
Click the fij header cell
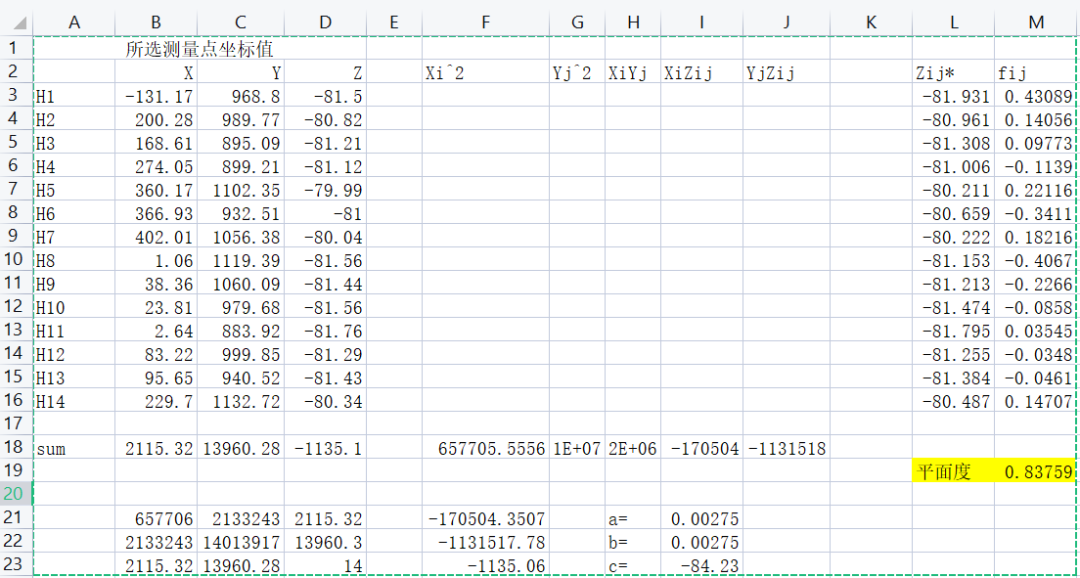[1033, 72]
